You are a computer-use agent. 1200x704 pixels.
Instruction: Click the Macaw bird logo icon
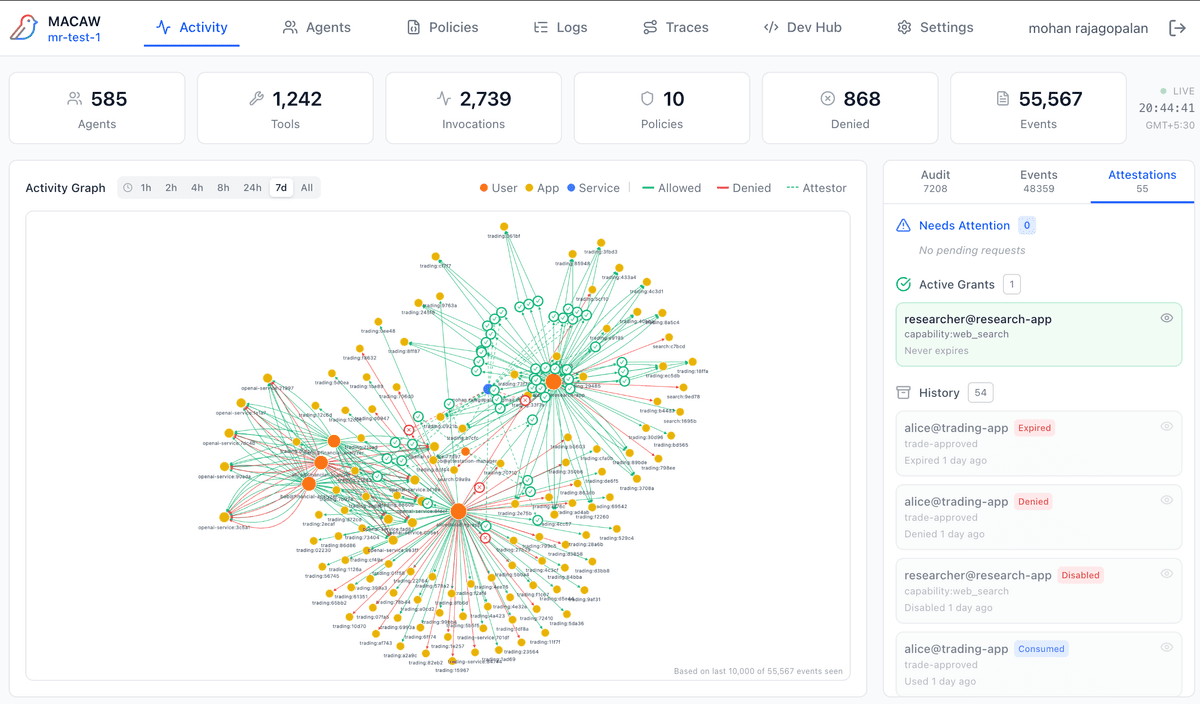tap(24, 28)
